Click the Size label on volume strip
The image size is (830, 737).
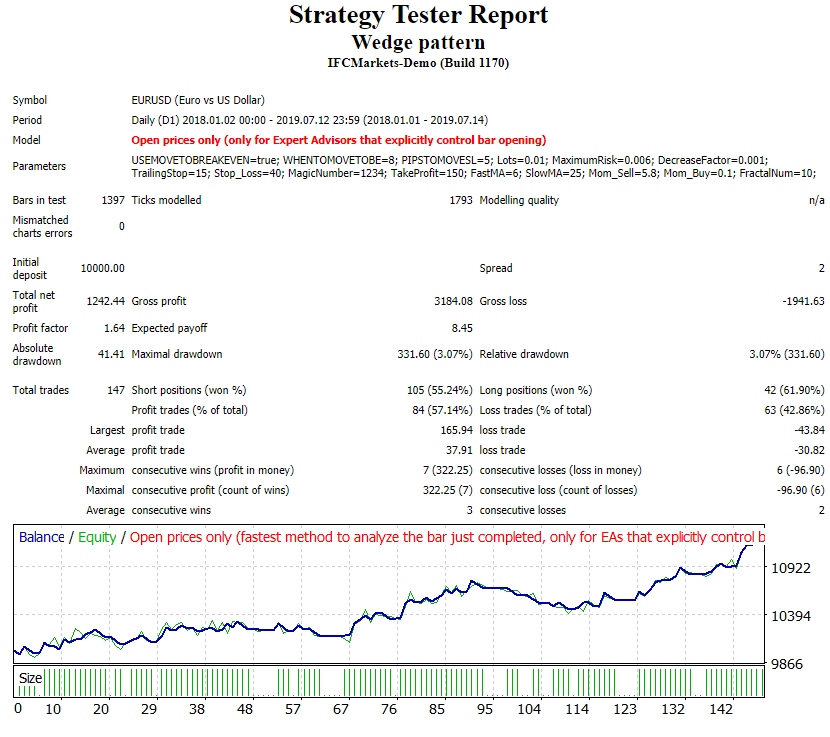[x=31, y=678]
